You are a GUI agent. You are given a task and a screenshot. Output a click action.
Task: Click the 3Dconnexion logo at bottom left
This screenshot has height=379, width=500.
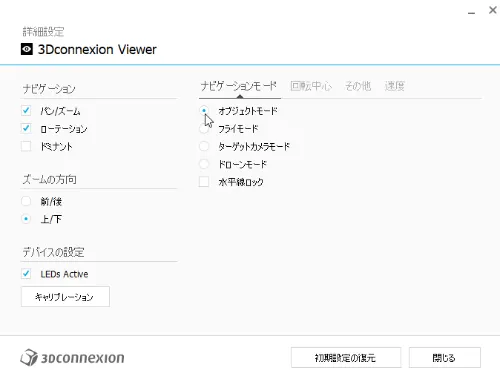coord(72,358)
